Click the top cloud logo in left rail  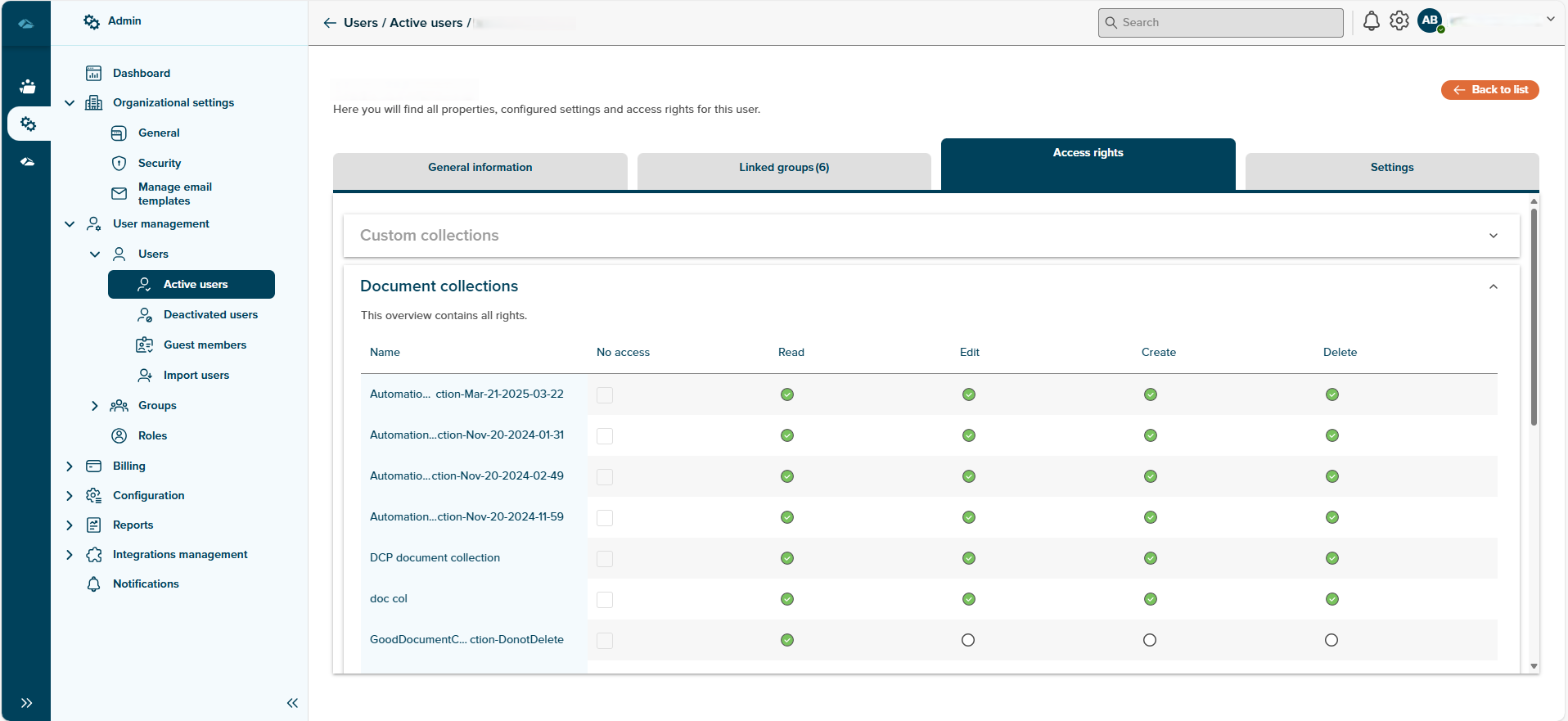(x=26, y=24)
